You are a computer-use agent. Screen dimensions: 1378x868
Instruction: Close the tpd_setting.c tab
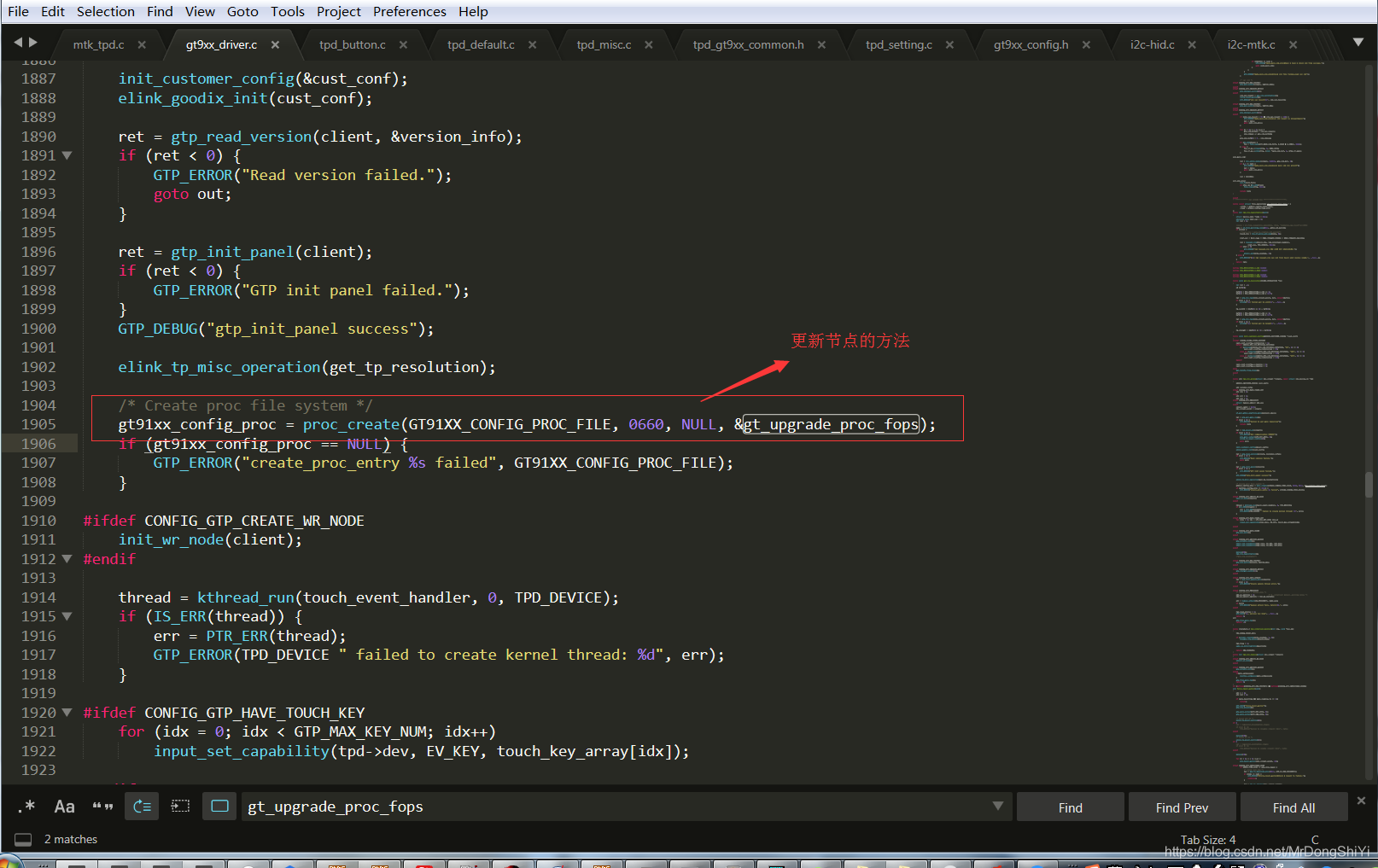pyautogui.click(x=949, y=44)
